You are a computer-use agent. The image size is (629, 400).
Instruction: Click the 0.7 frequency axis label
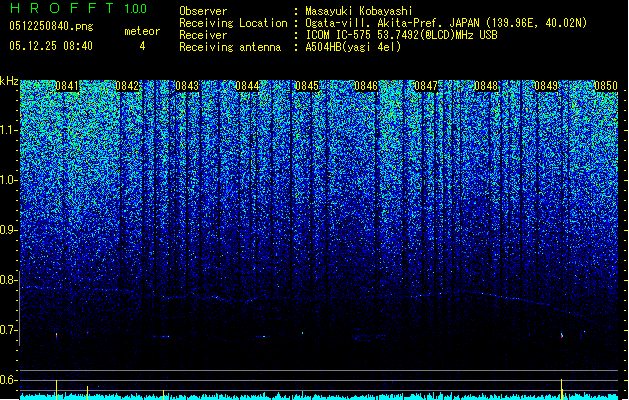click(x=9, y=330)
